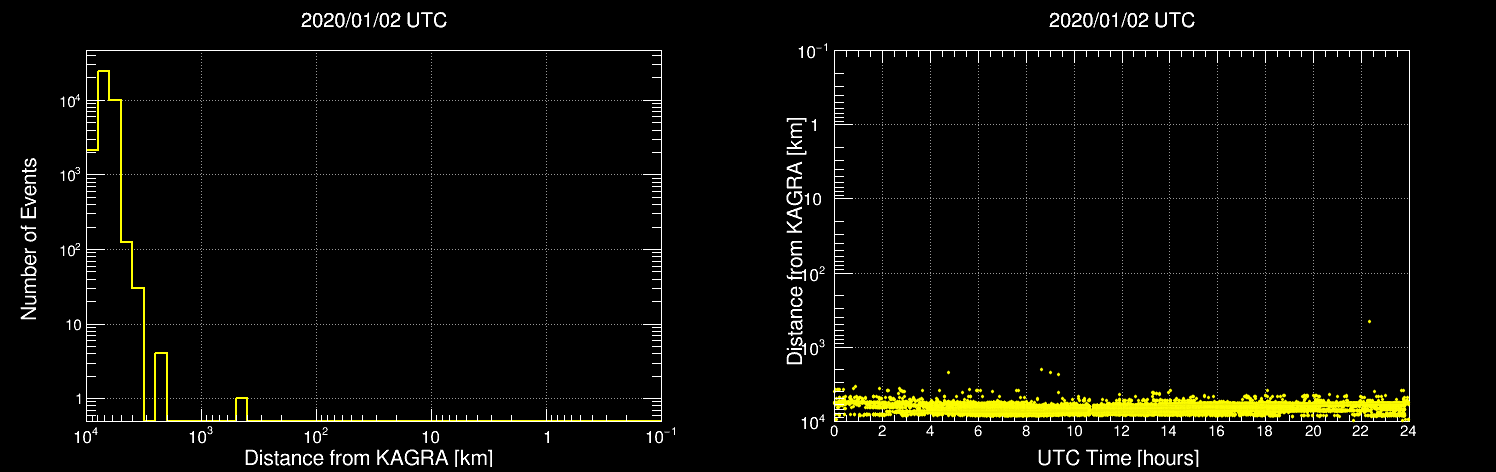Click the 10^3 tick on histogram x-axis

tap(201, 437)
